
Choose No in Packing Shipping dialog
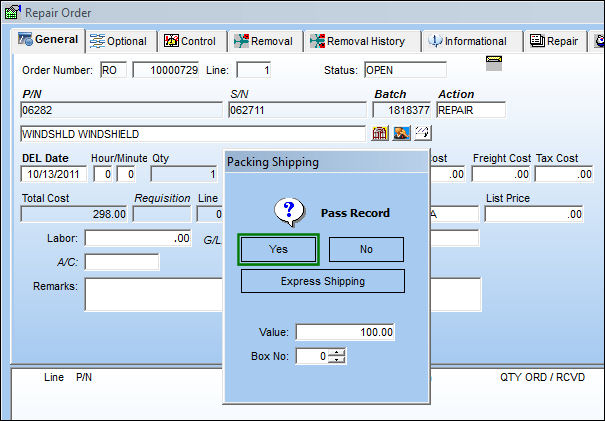366,249
